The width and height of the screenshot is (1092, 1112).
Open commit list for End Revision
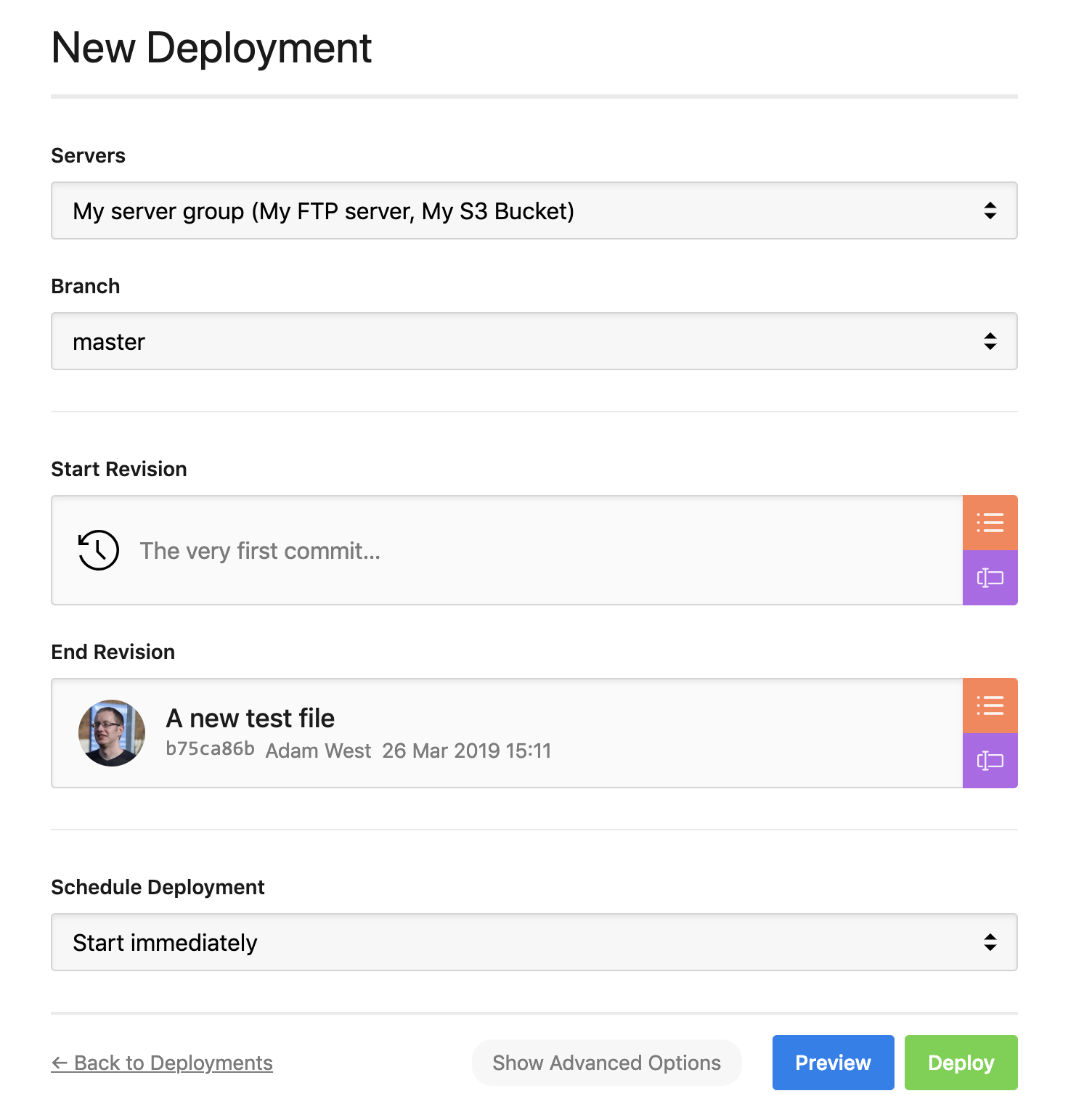pos(990,706)
